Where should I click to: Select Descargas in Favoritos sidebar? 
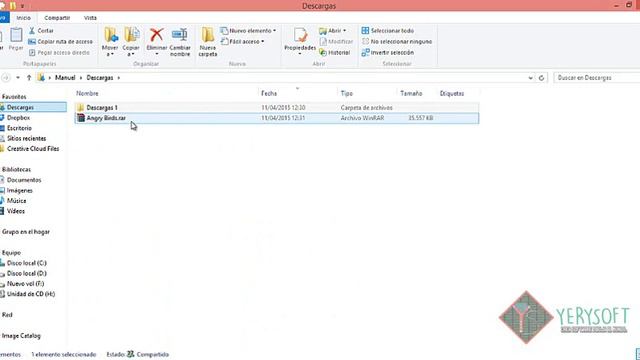33,107
